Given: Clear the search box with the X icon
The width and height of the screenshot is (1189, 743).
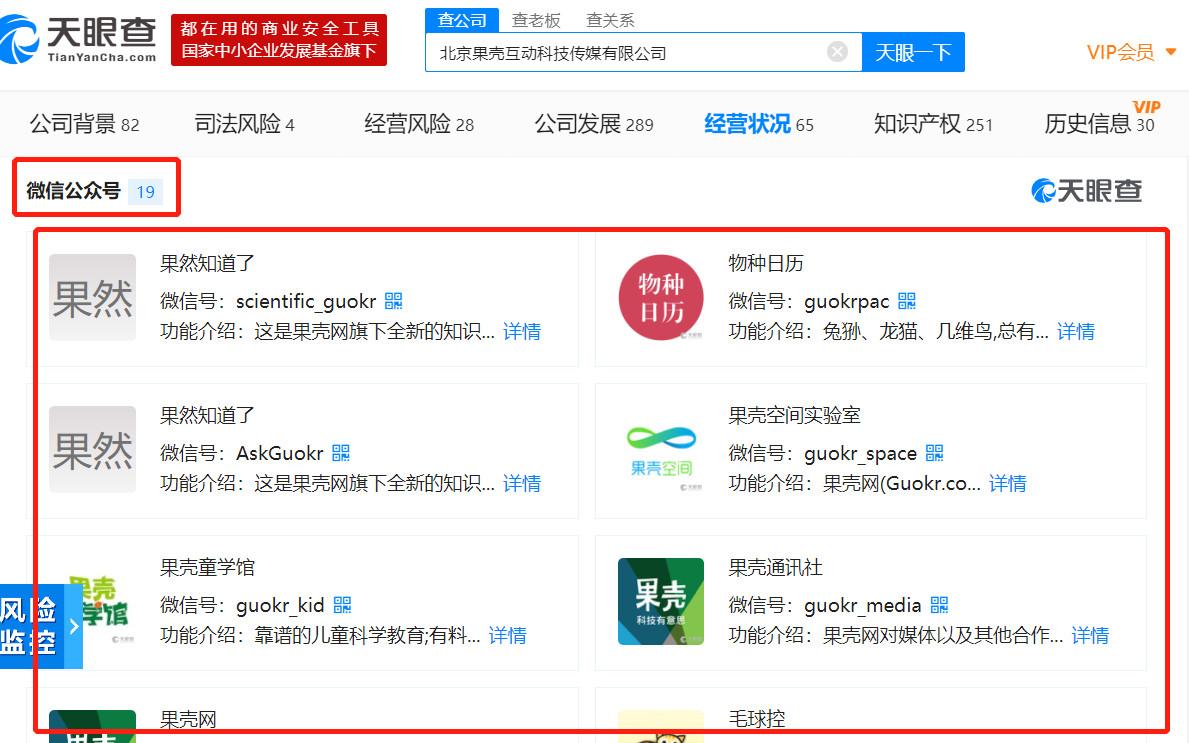Looking at the screenshot, I should (837, 52).
